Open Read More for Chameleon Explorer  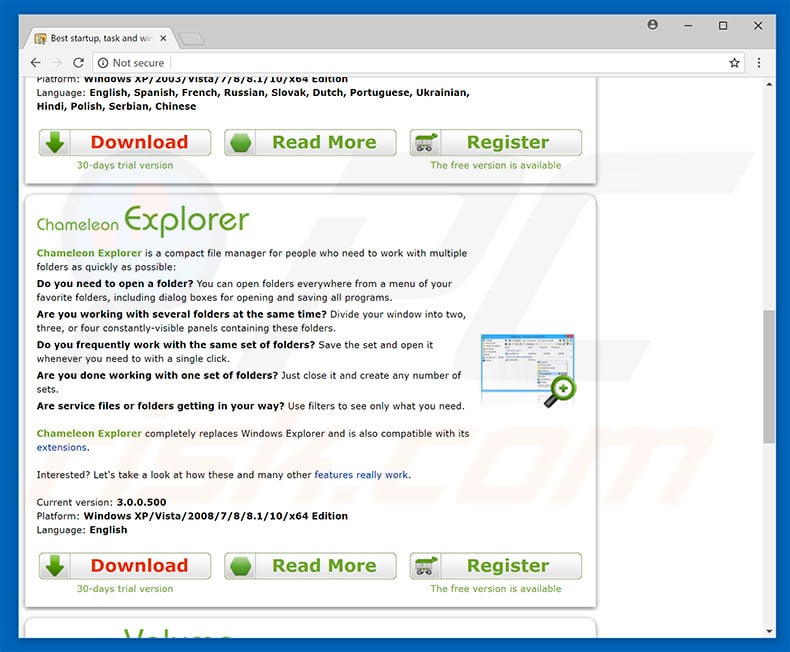310,566
